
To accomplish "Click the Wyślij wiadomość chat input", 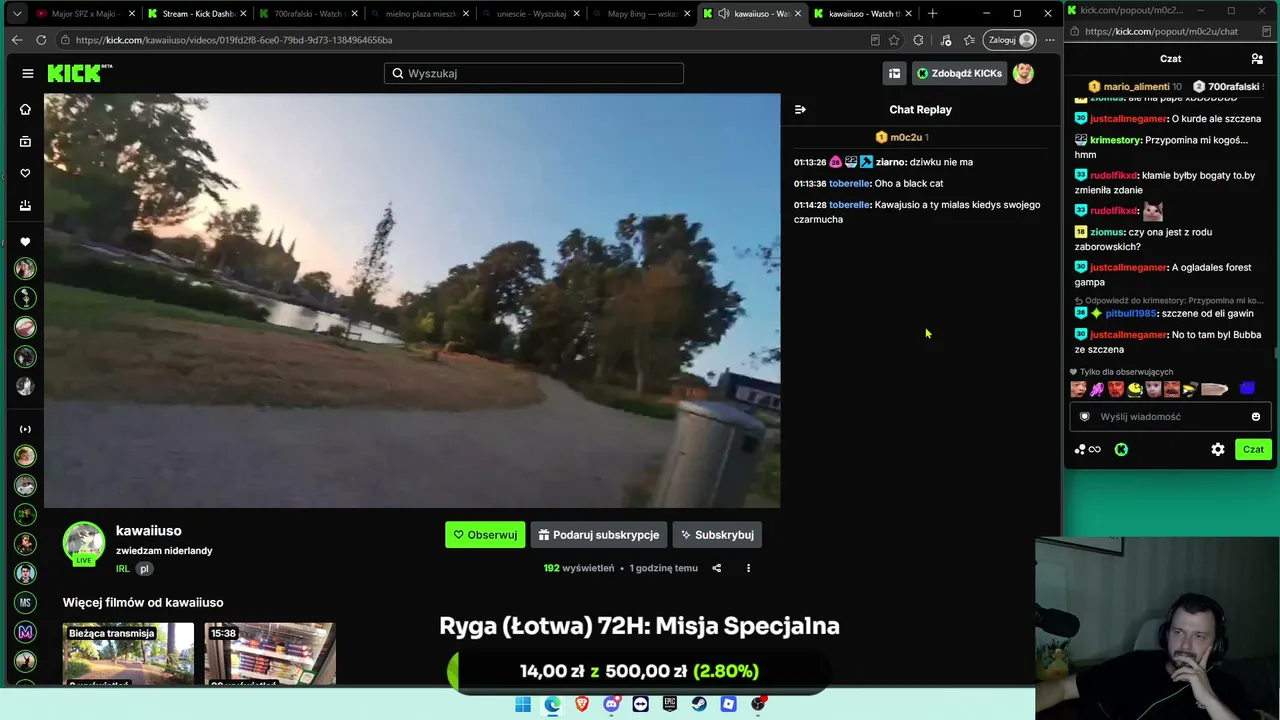I will coord(1170,417).
